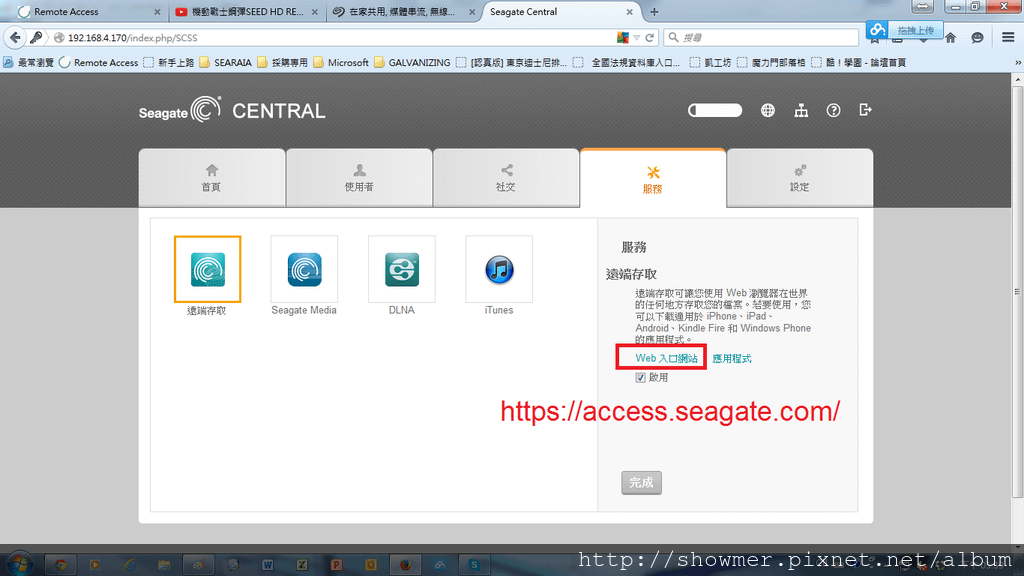Click the storage usage bar in header
The image size is (1024, 576).
(715, 110)
